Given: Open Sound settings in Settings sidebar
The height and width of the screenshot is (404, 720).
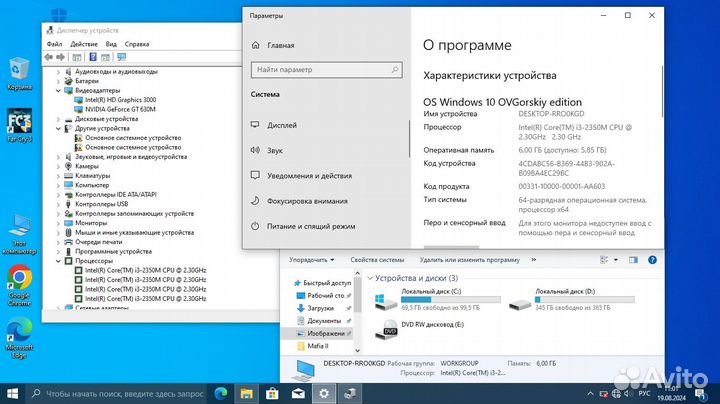Looking at the screenshot, I should 275,150.
